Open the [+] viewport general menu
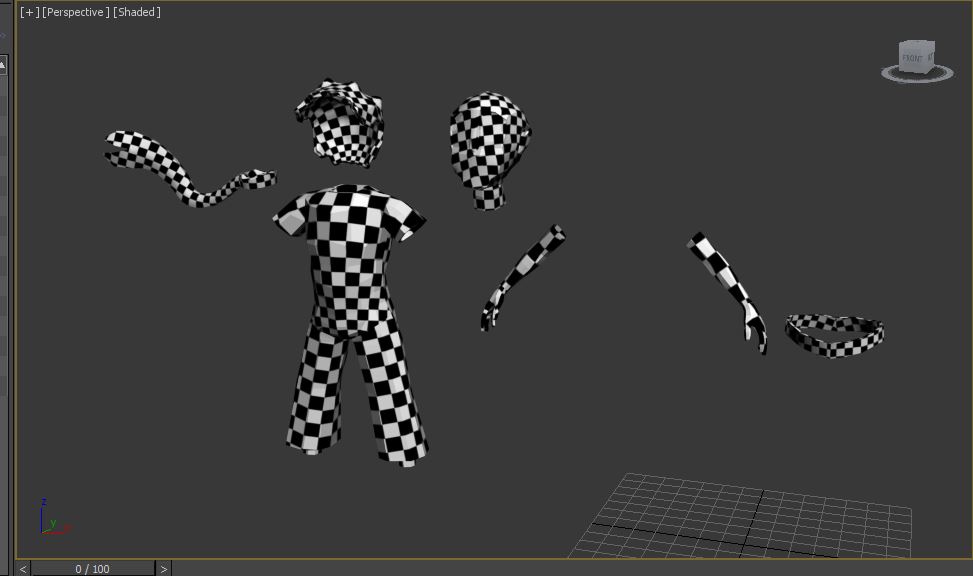The width and height of the screenshot is (973, 576). coord(29,12)
